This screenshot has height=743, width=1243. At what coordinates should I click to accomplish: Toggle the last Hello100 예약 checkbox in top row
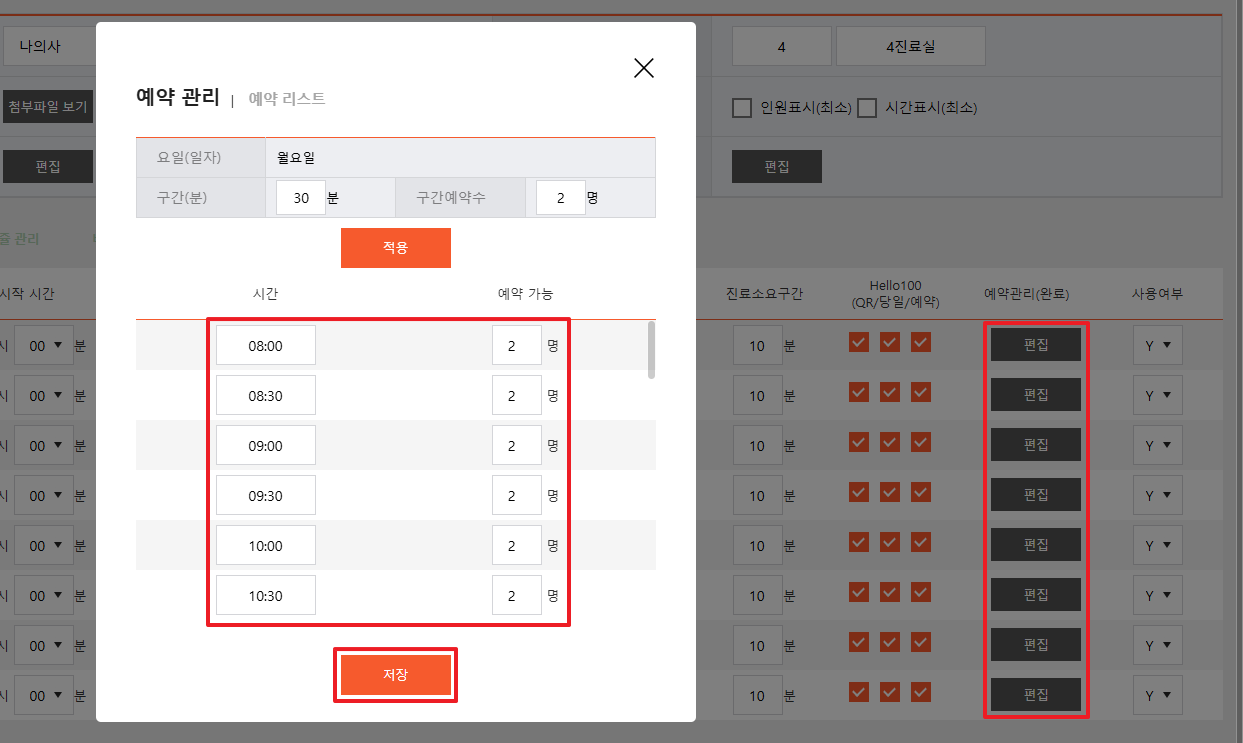[921, 342]
